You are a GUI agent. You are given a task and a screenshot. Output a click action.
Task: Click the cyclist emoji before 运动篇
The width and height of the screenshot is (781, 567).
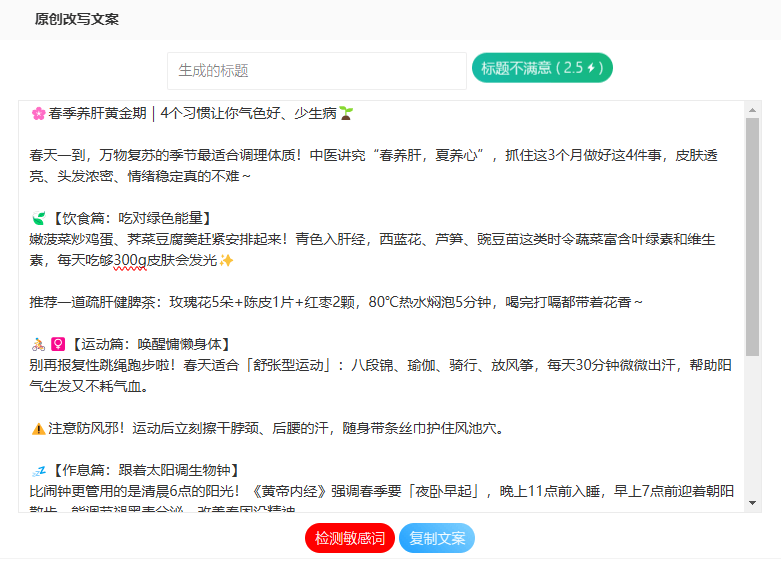point(38,344)
